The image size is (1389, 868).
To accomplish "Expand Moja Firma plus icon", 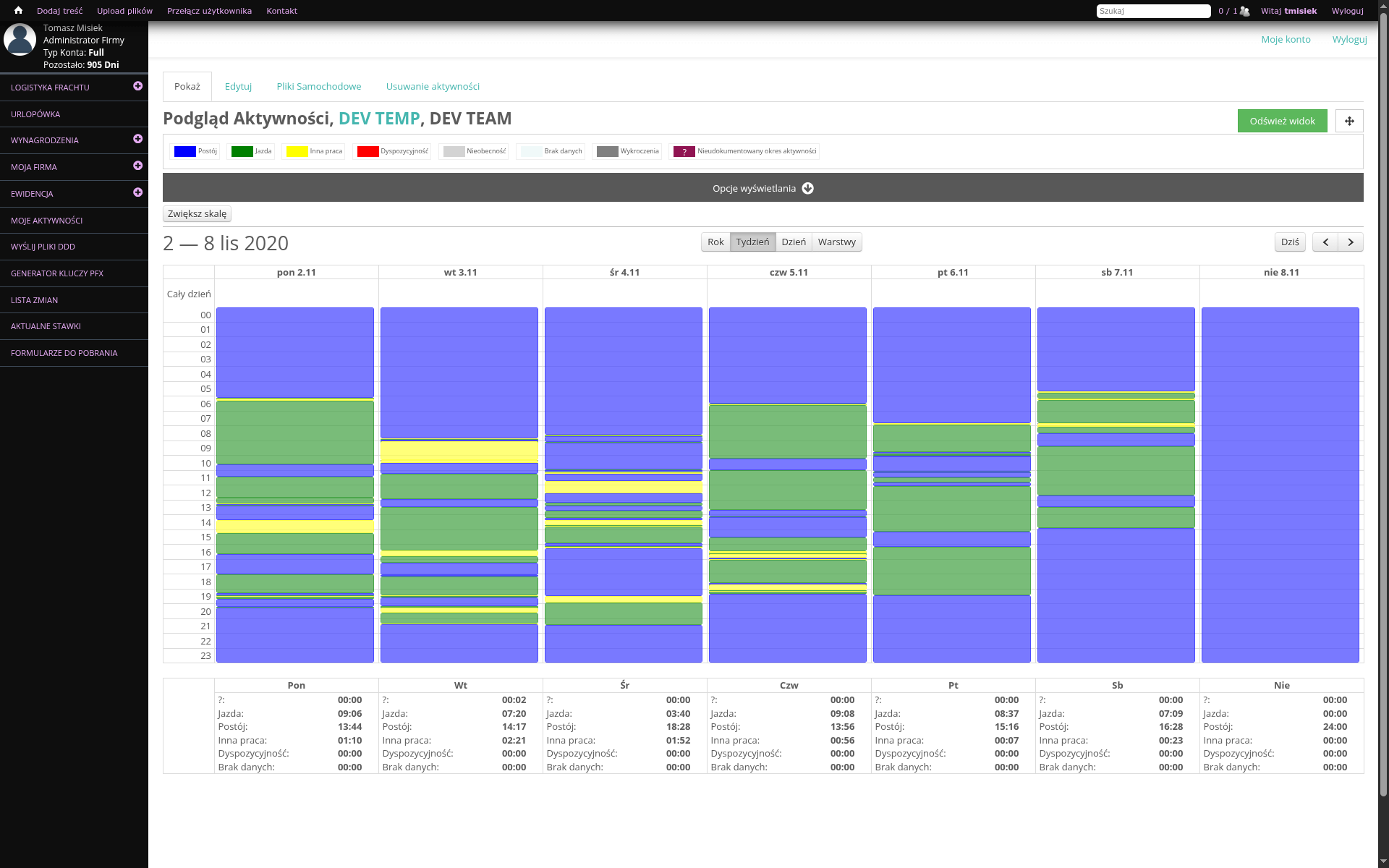I will pyautogui.click(x=137, y=166).
